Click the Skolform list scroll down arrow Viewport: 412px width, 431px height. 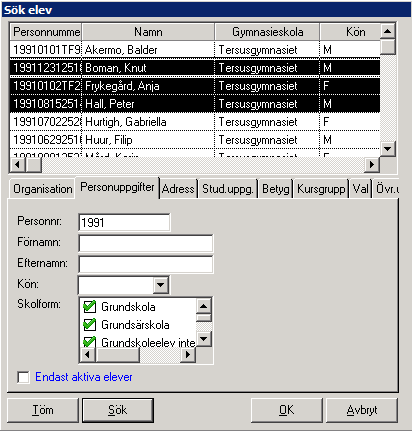204,339
